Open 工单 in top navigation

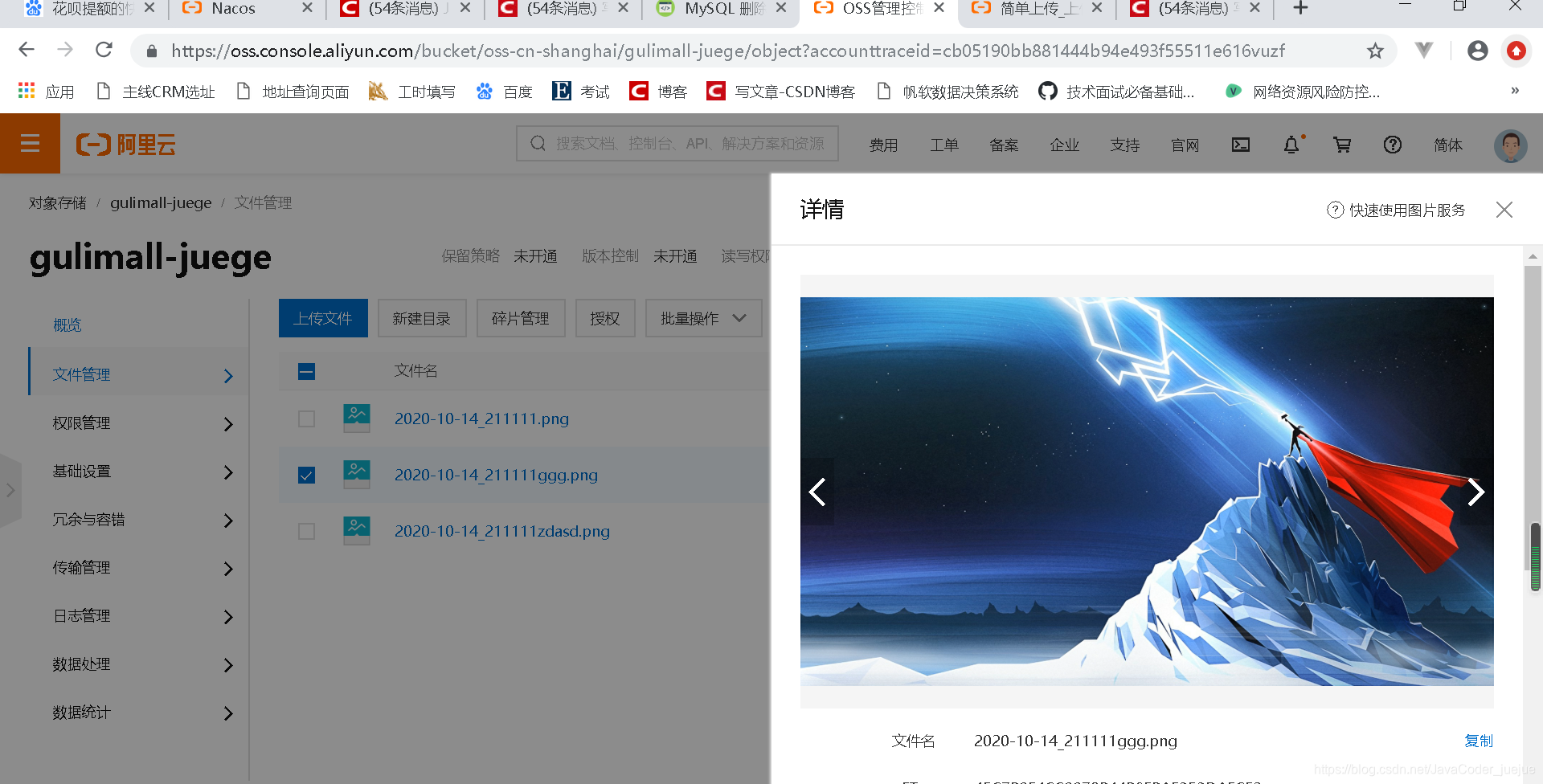944,145
